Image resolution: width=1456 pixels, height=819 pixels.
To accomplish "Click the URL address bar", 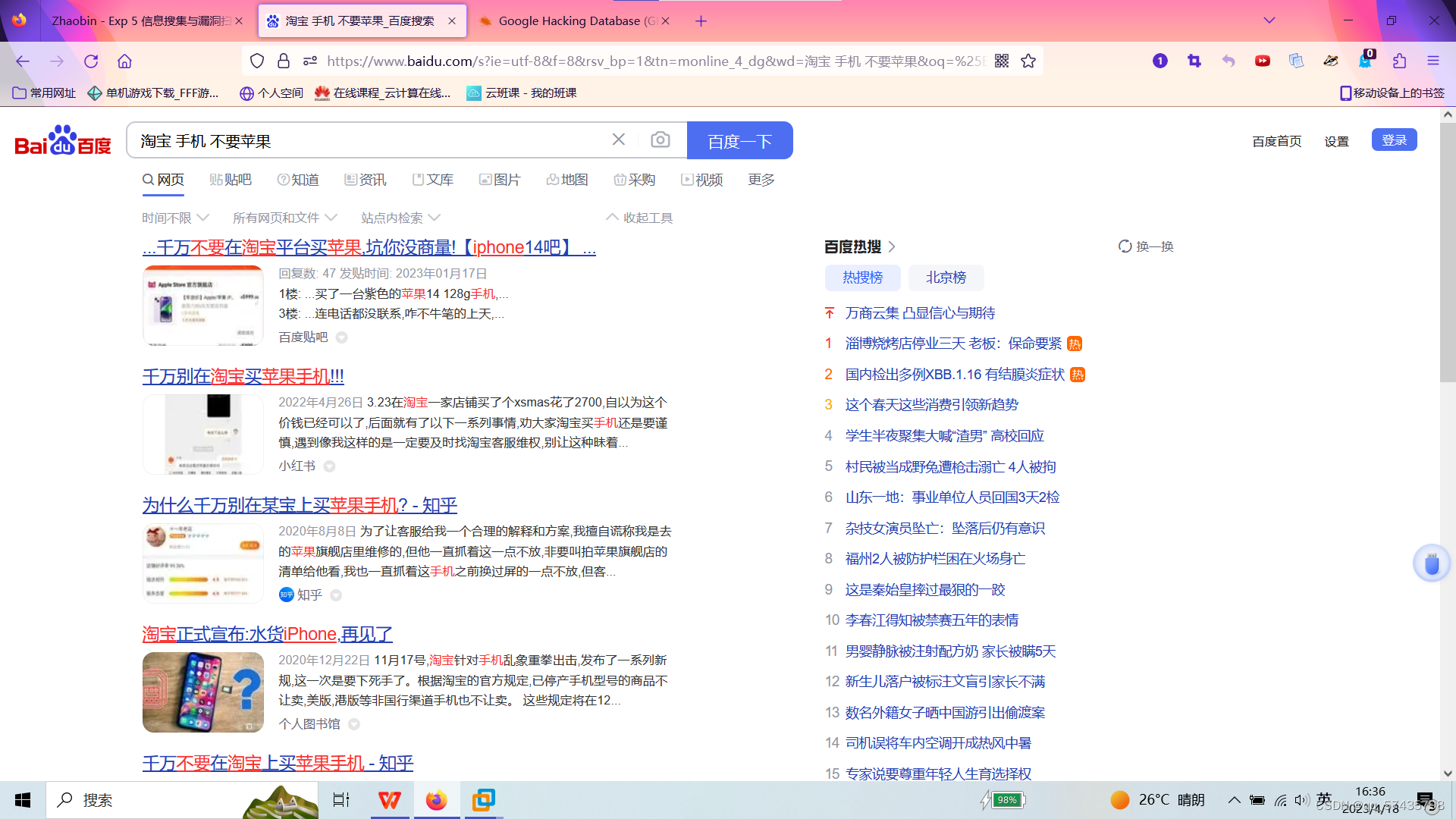I will [x=656, y=61].
